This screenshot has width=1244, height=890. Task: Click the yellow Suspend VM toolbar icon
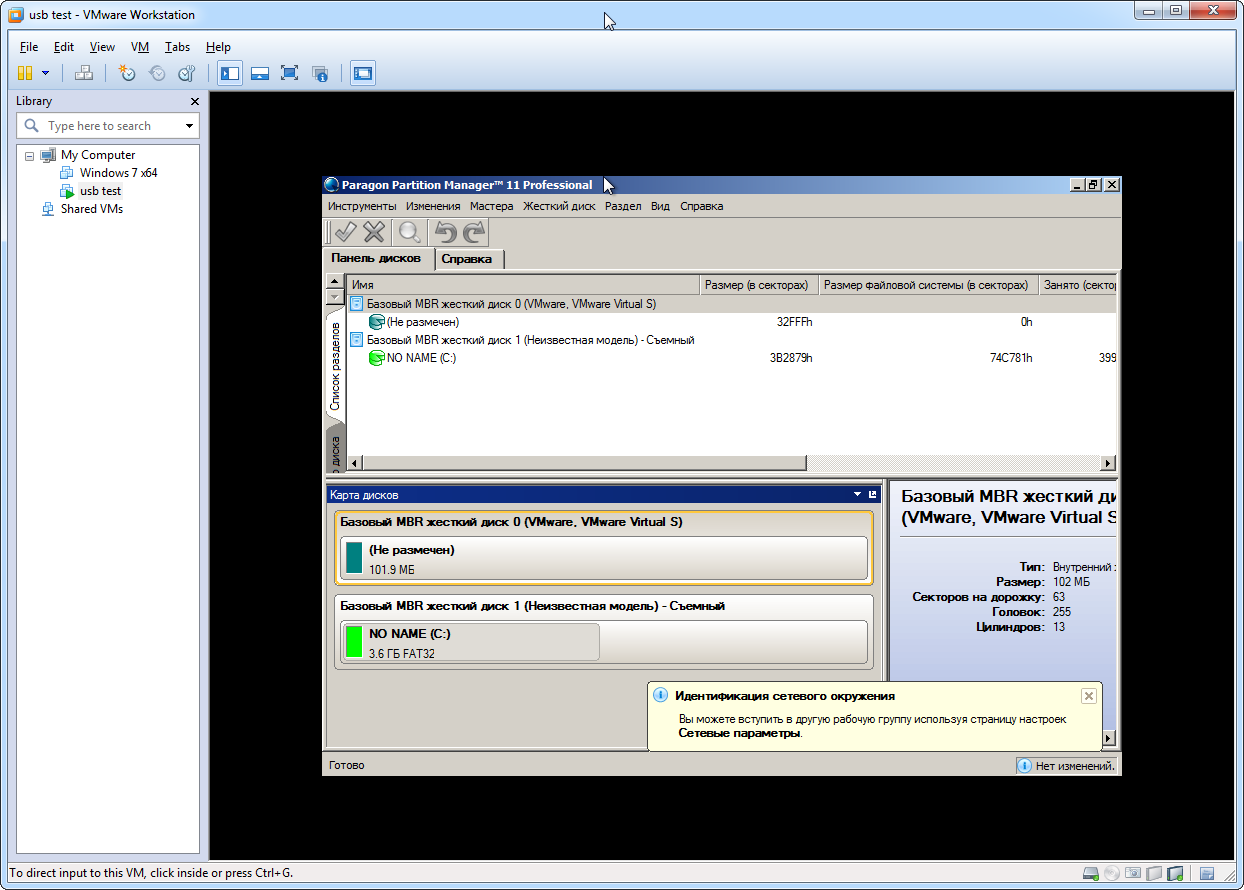25,73
